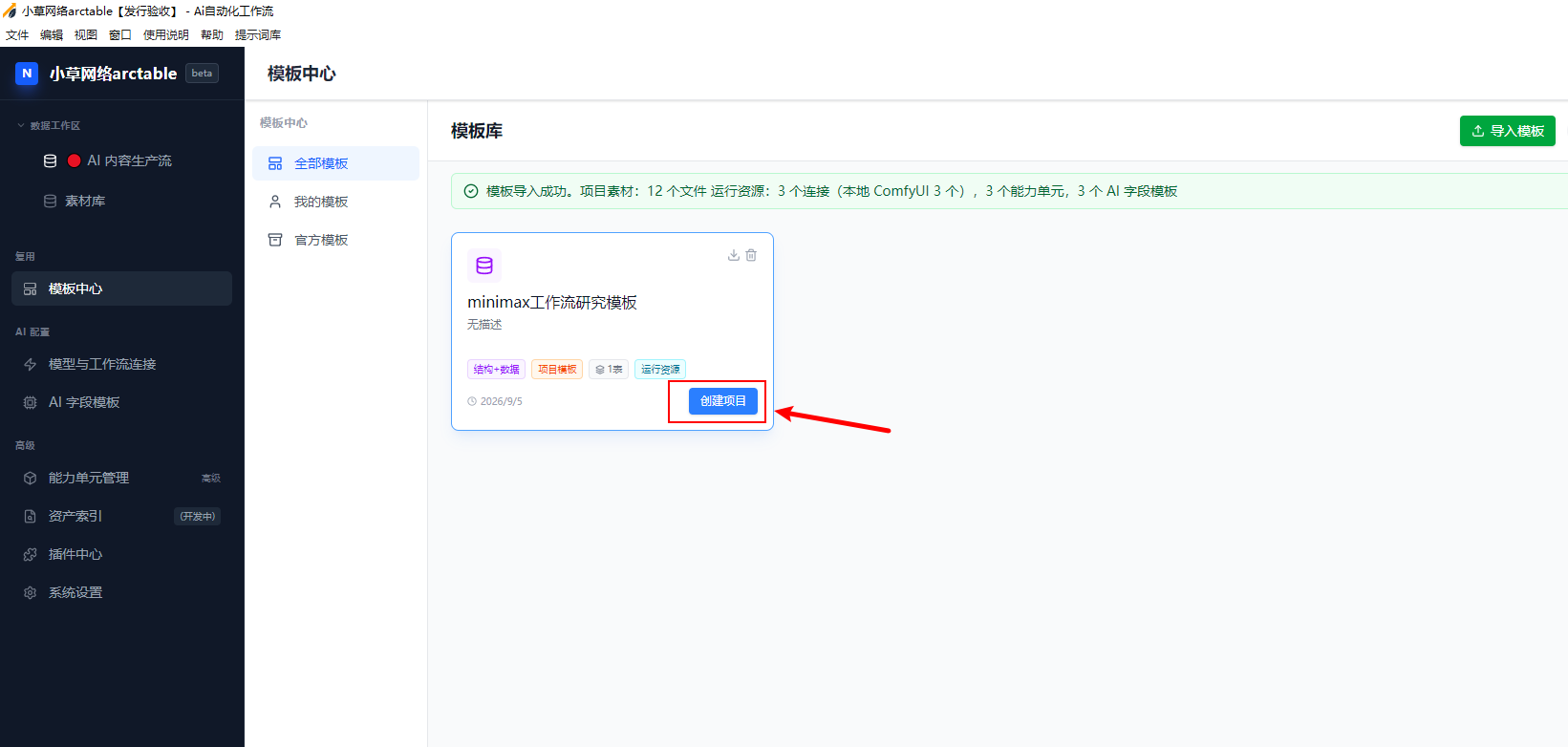Viewport: 1568px width, 747px height.
Task: Select 全部模板 via its grid icon
Action: 275,163
